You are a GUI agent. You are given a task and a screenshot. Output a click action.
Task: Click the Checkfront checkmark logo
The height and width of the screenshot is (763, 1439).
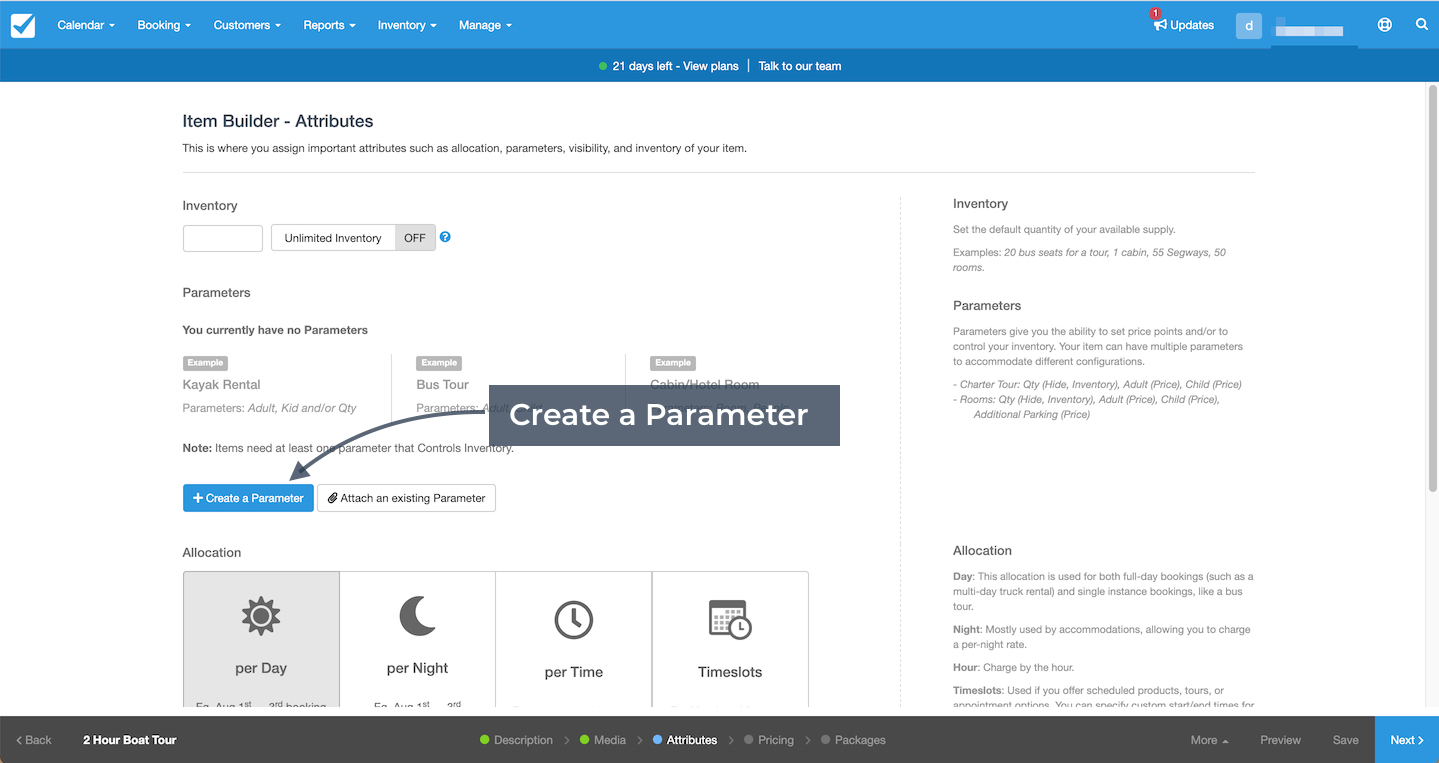click(23, 25)
